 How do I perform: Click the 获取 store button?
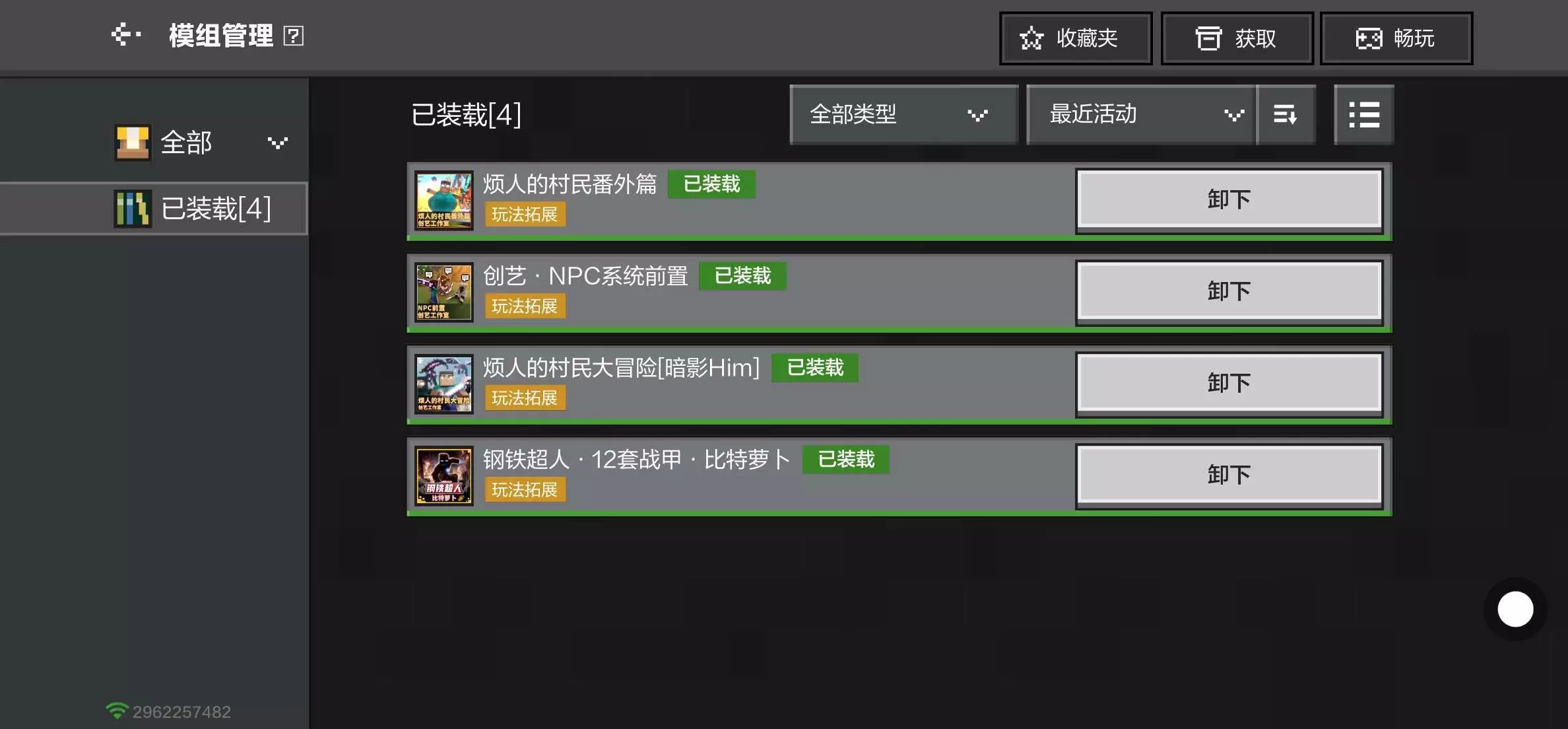click(1237, 38)
